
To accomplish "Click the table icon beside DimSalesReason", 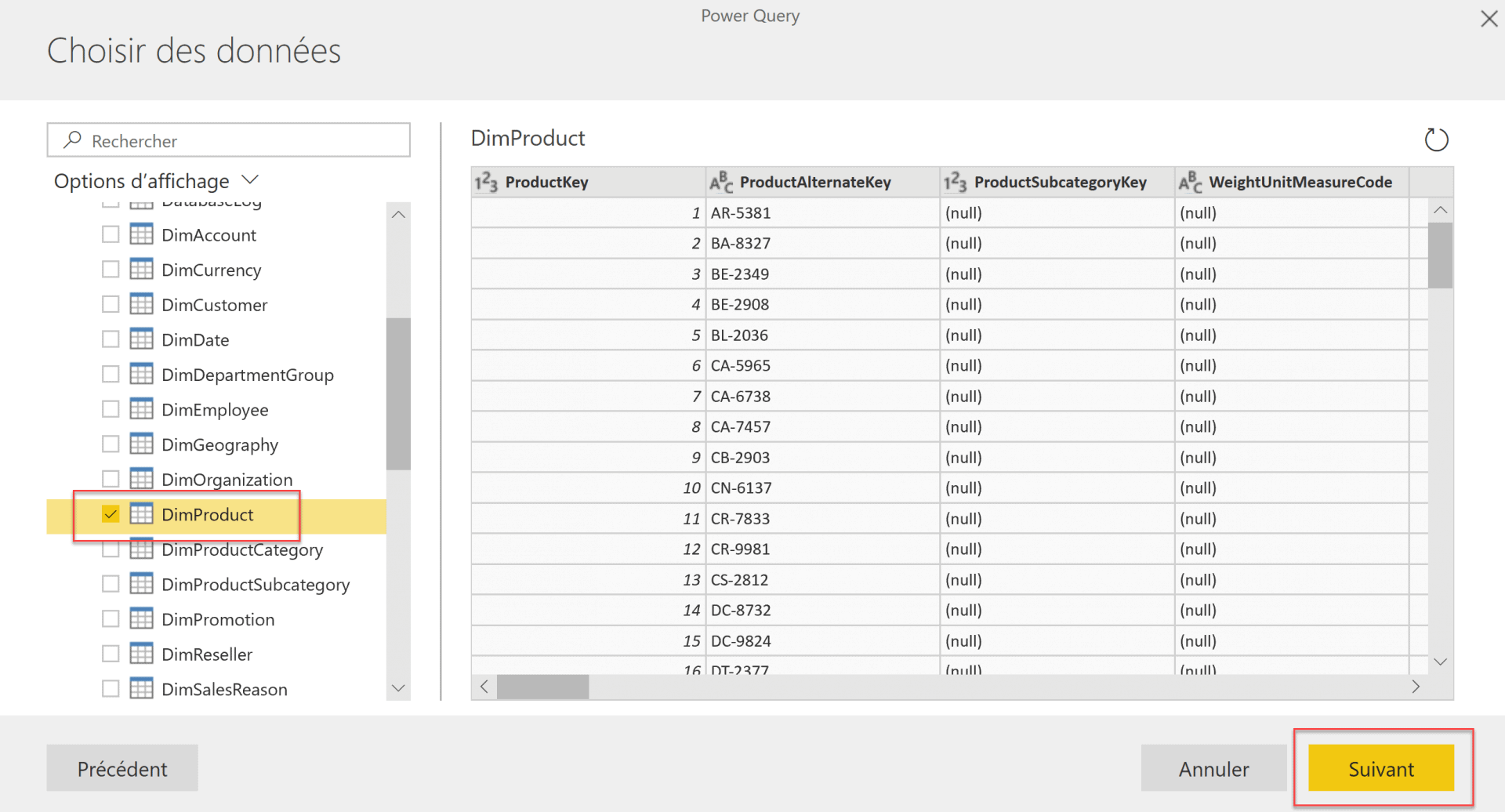I will (141, 688).
